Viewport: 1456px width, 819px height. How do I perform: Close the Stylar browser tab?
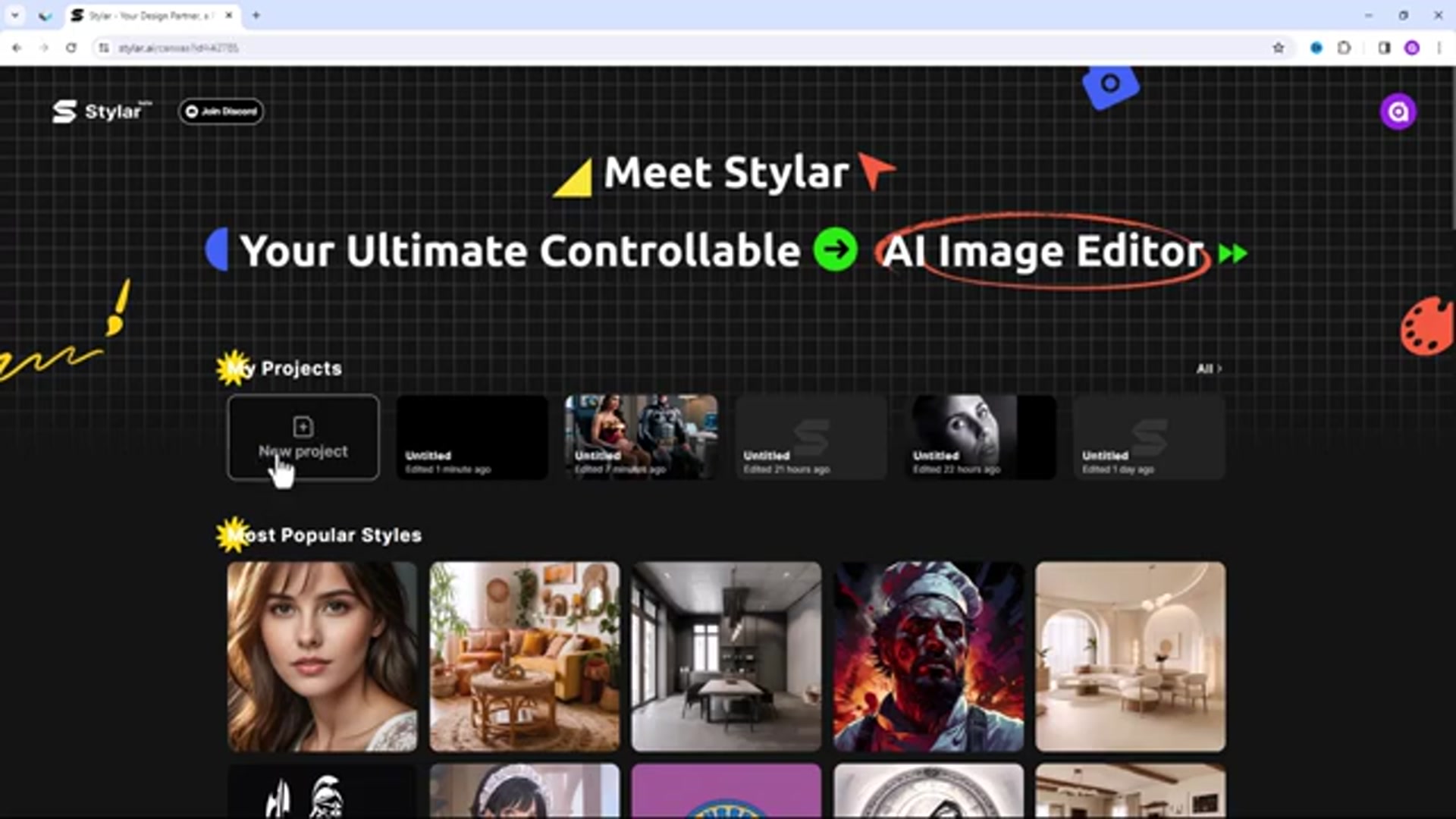click(228, 15)
